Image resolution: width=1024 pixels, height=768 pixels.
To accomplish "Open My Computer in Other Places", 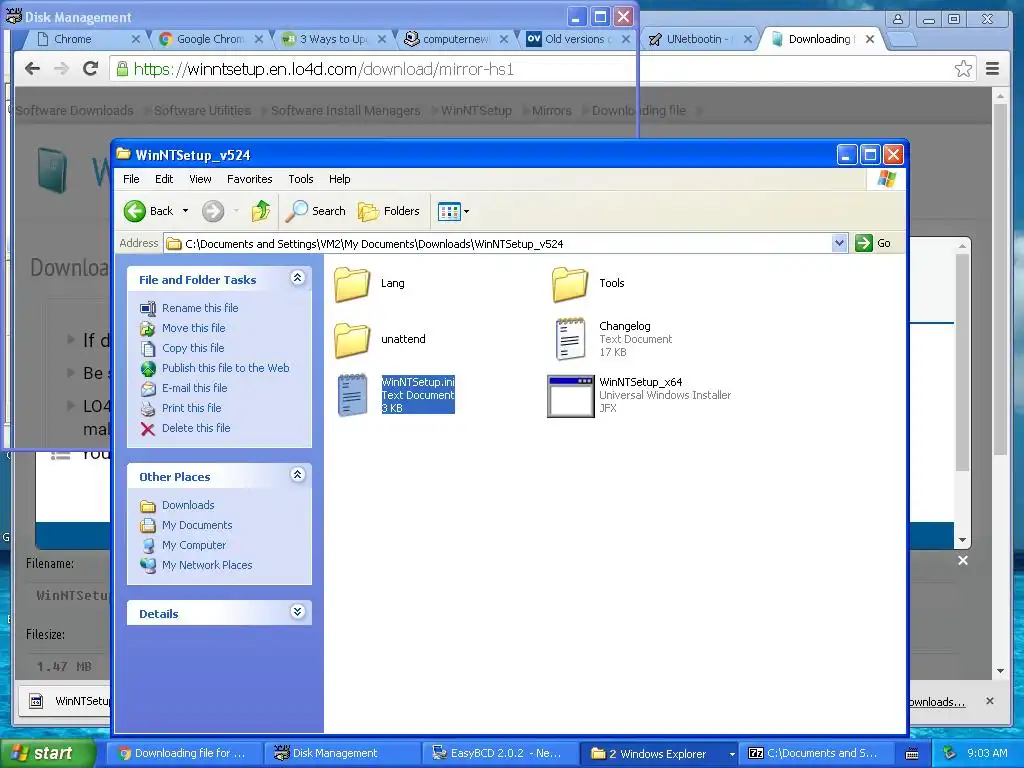I will [x=194, y=545].
